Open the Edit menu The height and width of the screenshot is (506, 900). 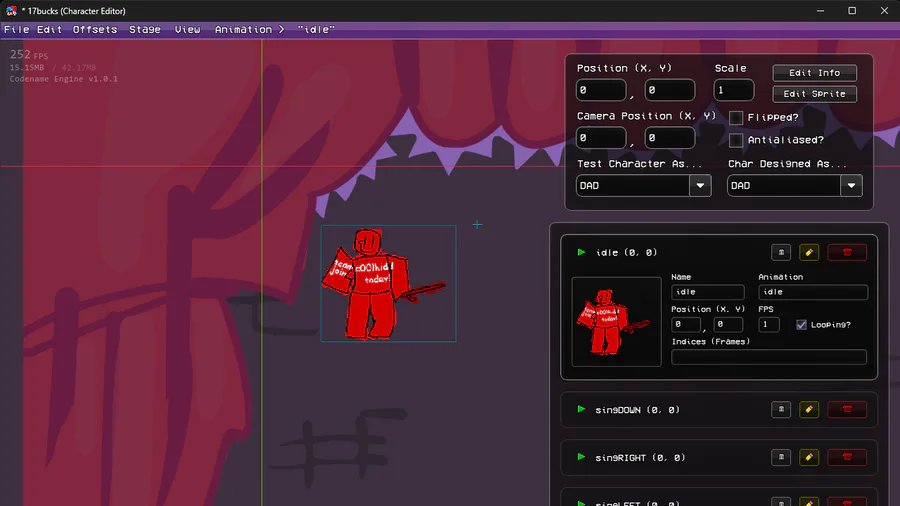click(x=49, y=29)
